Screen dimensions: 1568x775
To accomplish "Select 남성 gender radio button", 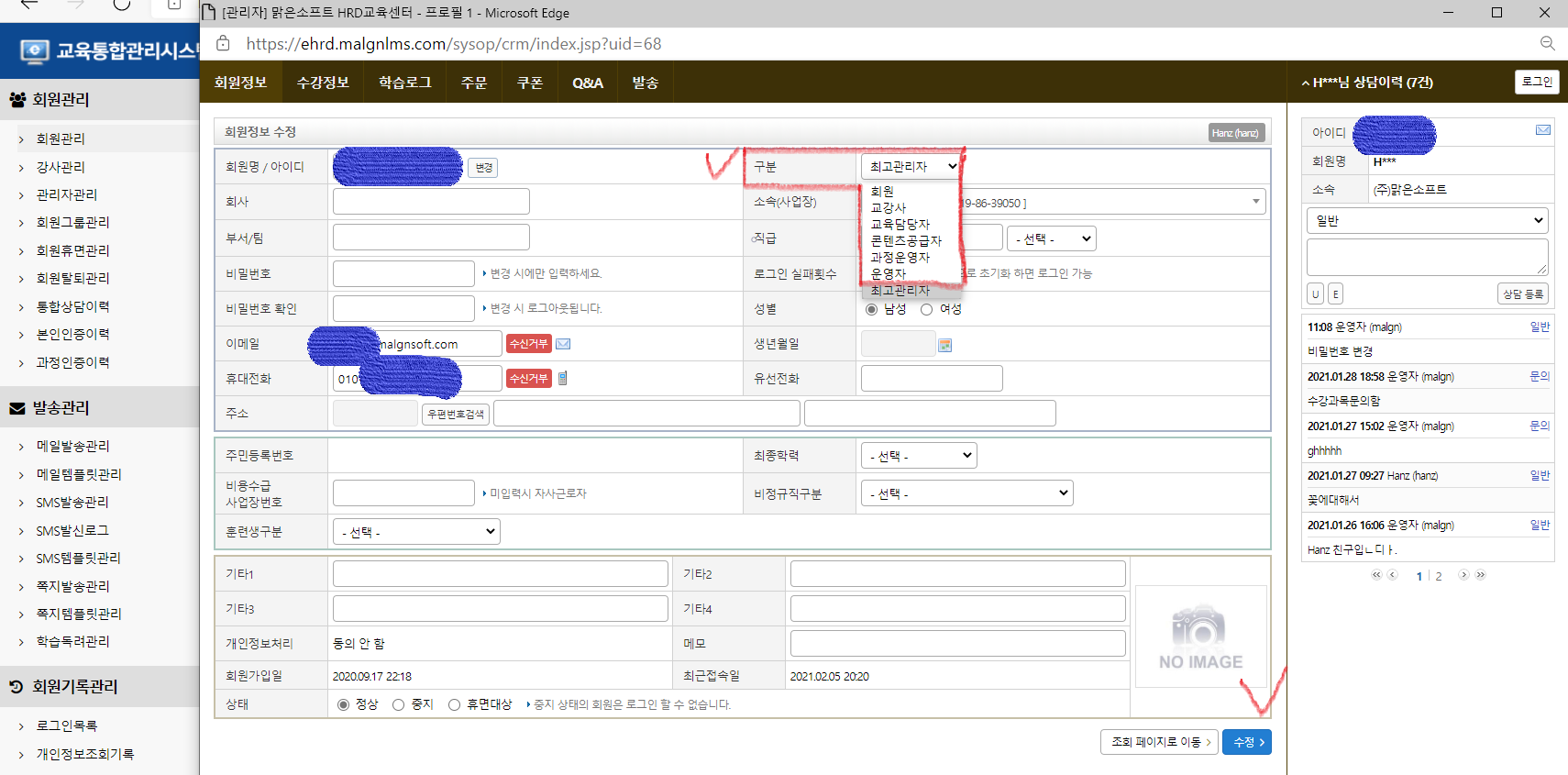I will coord(871,309).
